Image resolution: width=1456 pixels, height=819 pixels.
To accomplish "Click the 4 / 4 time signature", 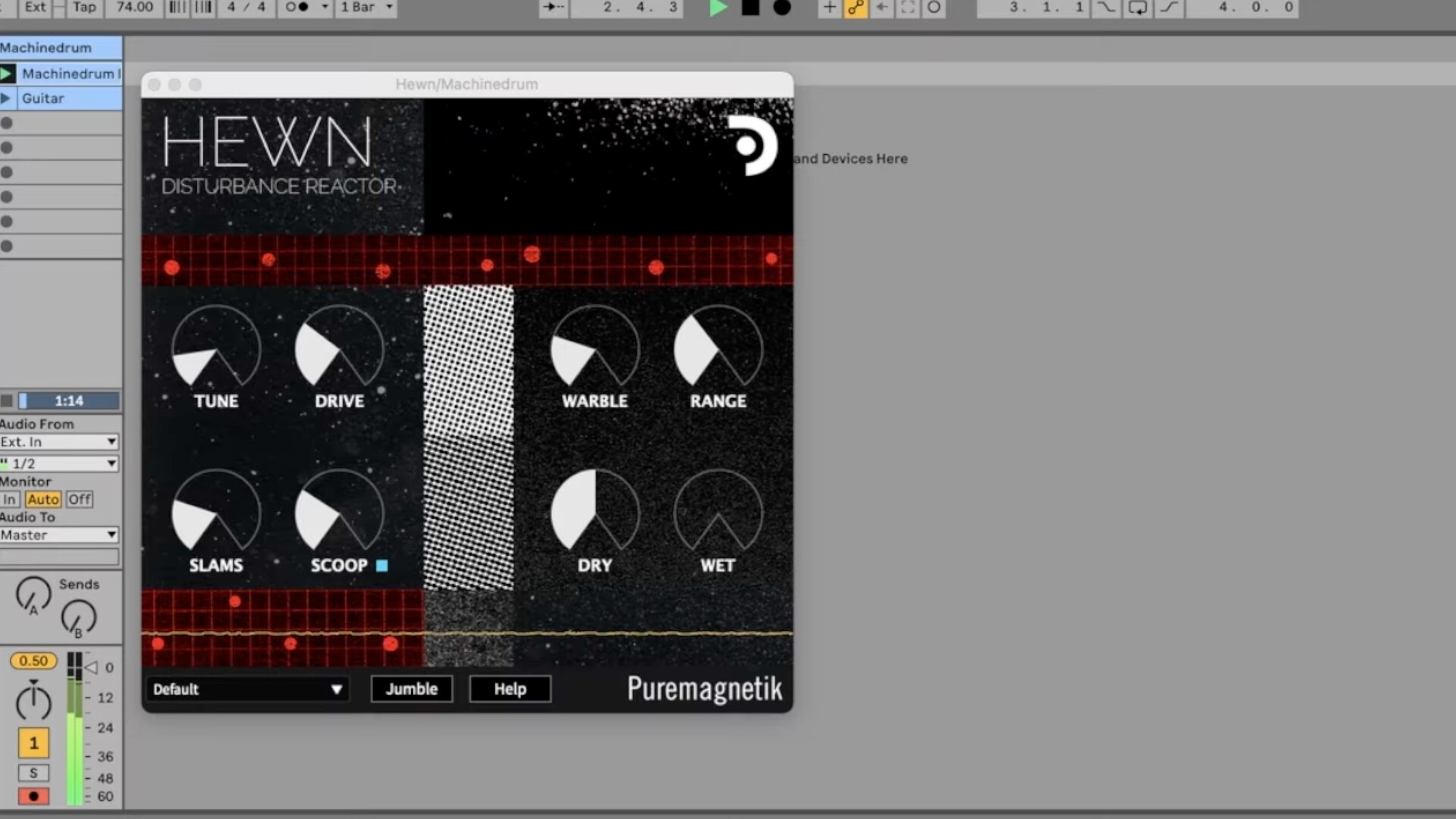I will (x=246, y=7).
